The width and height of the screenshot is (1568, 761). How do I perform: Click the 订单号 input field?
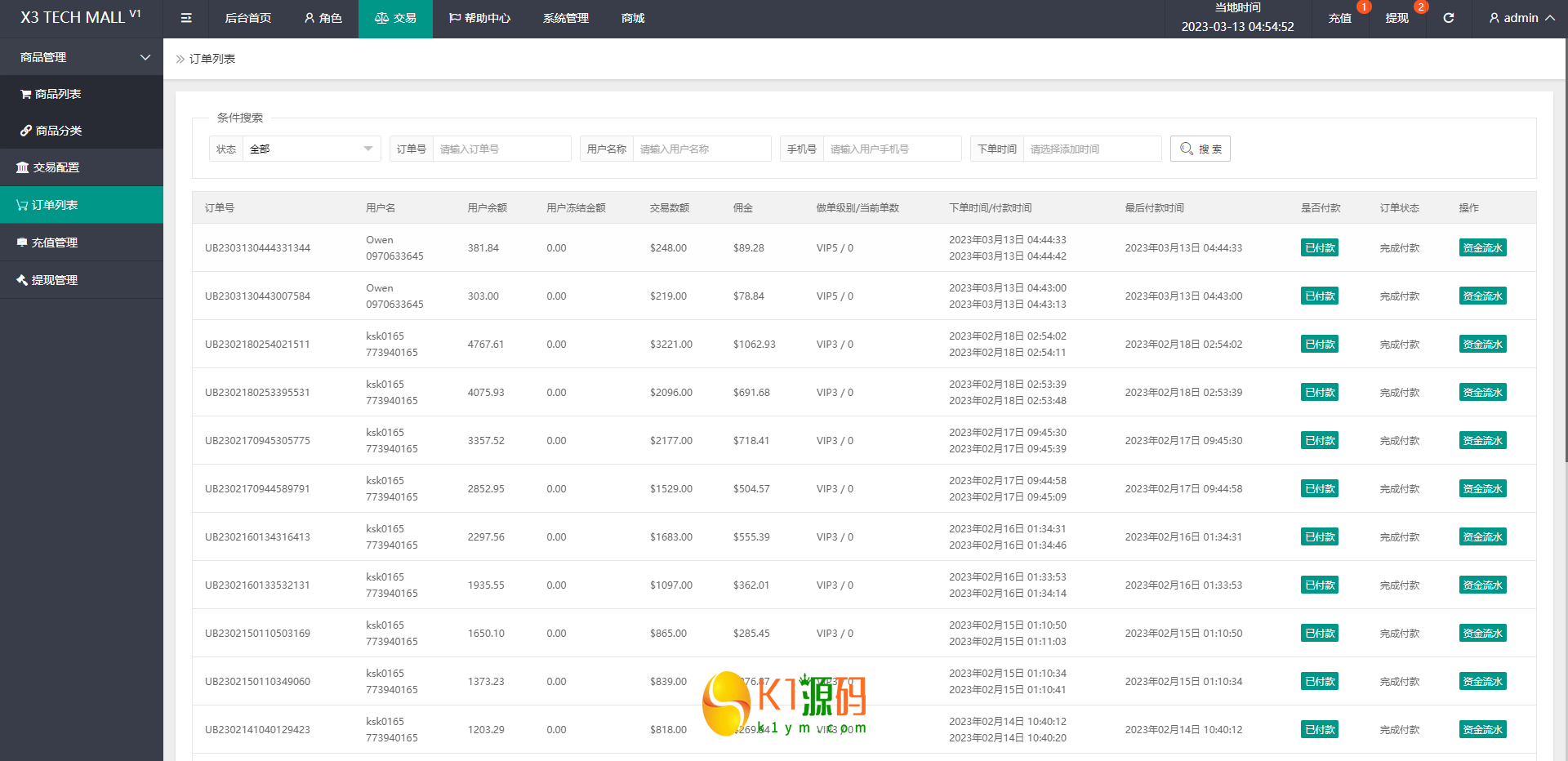501,149
